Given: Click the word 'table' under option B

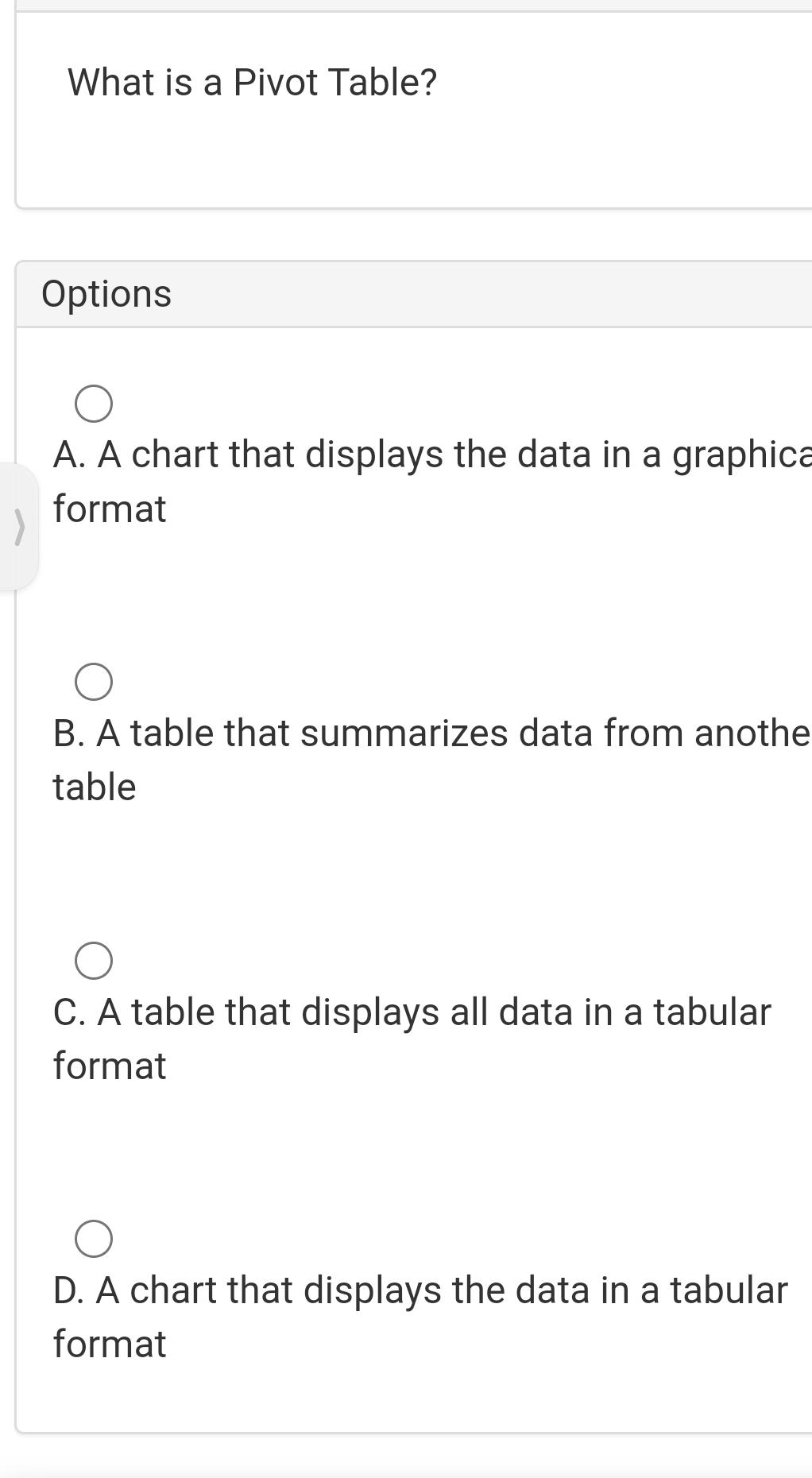Looking at the screenshot, I should pyautogui.click(x=94, y=787).
